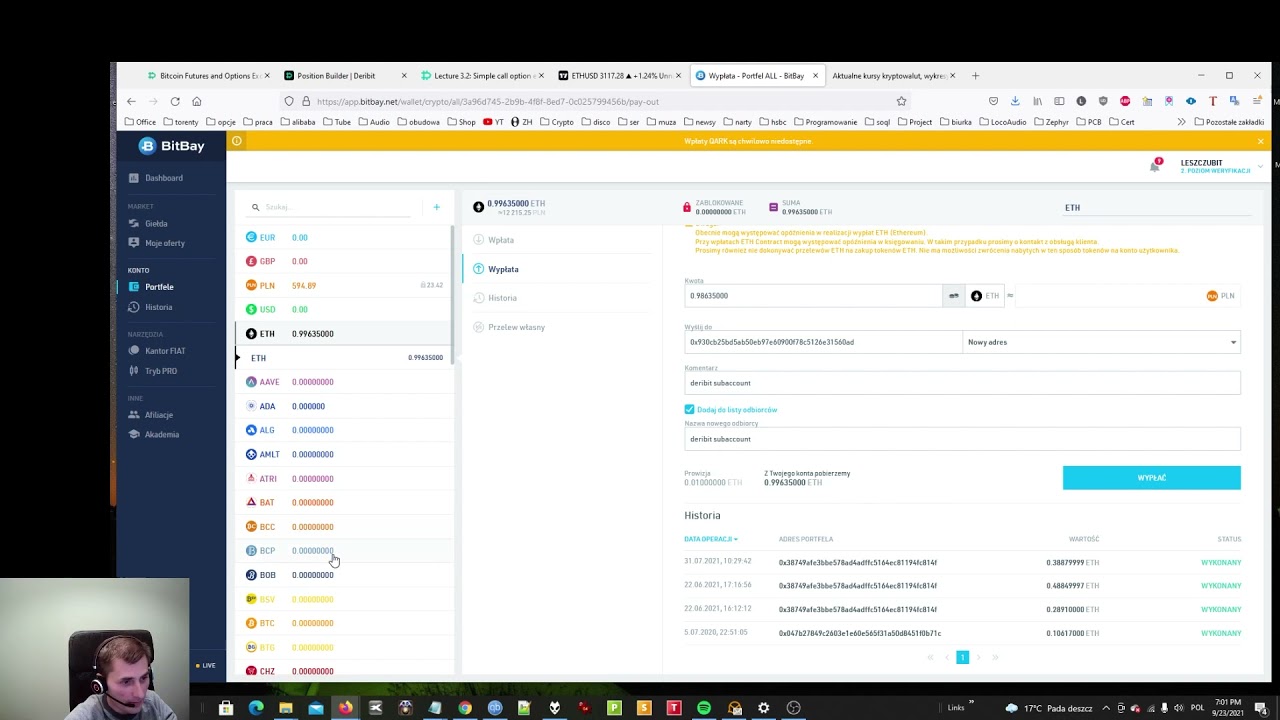Select the ALG wallet icon
Viewport: 1280px width, 720px height.
(251, 430)
